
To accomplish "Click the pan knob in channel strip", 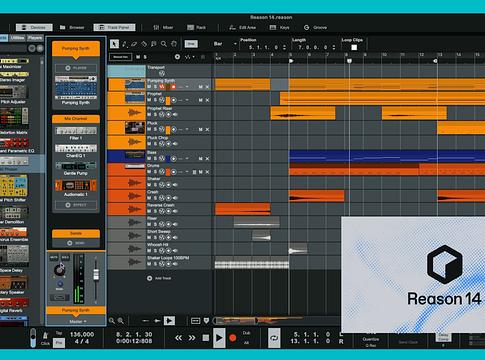I will (59, 269).
